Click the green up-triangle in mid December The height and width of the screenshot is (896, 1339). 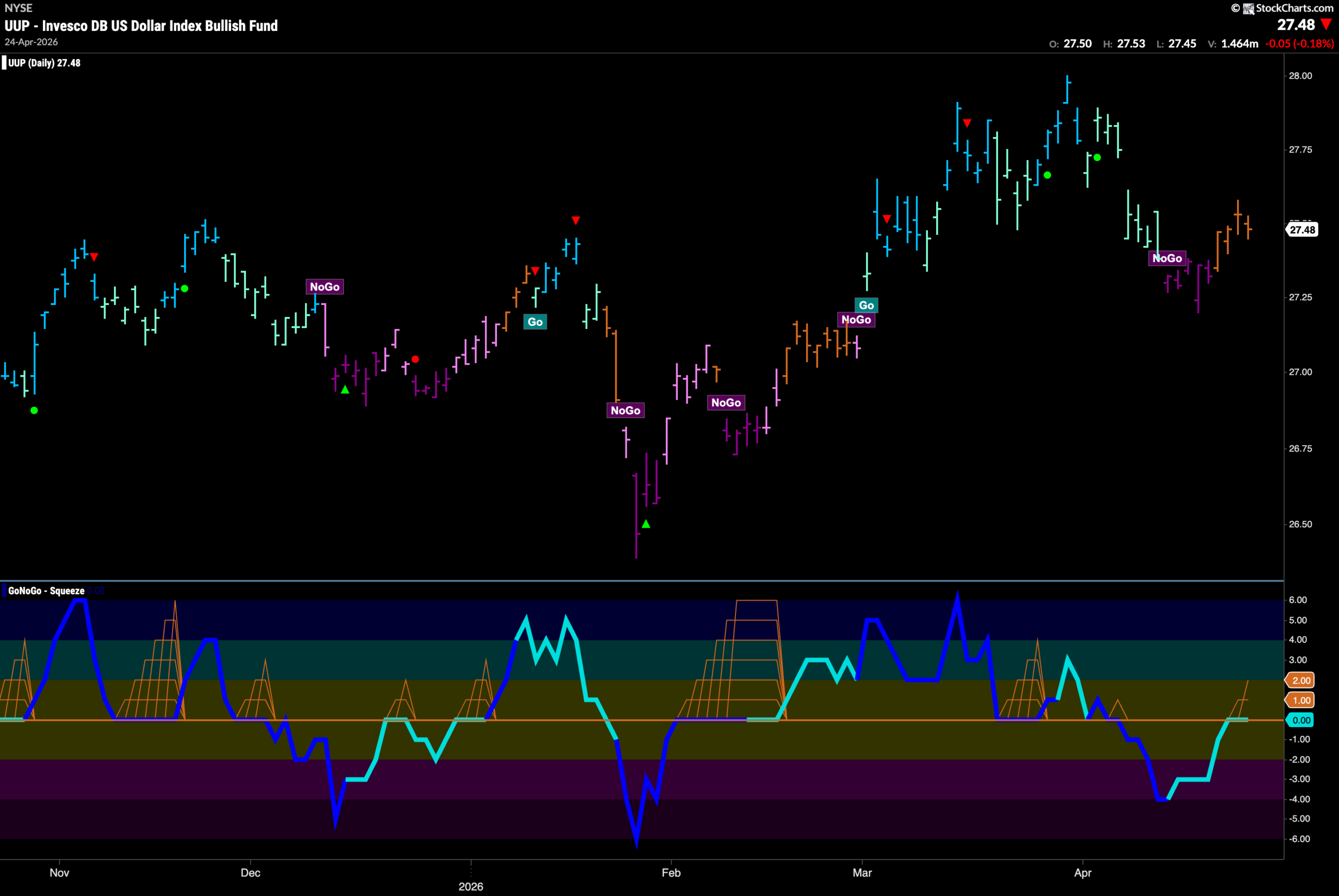pos(345,390)
